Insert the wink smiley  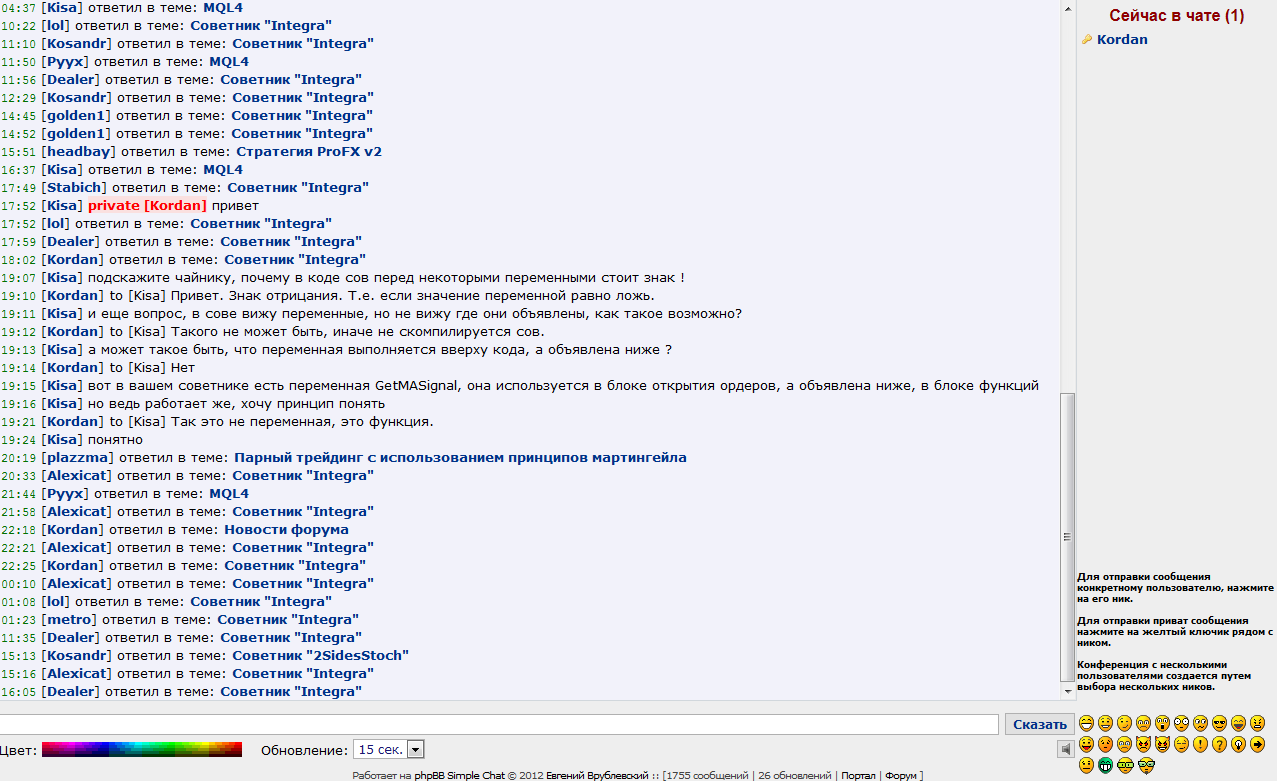click(1125, 723)
